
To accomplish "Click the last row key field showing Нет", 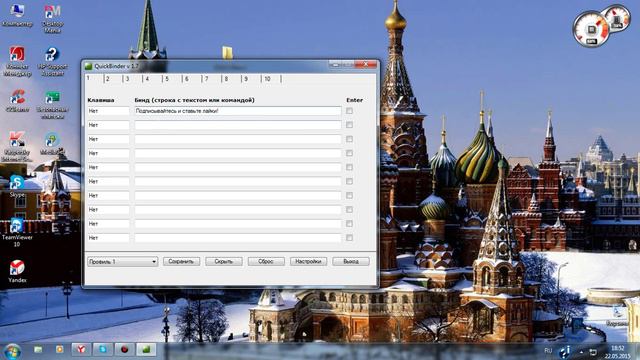I will 108,238.
